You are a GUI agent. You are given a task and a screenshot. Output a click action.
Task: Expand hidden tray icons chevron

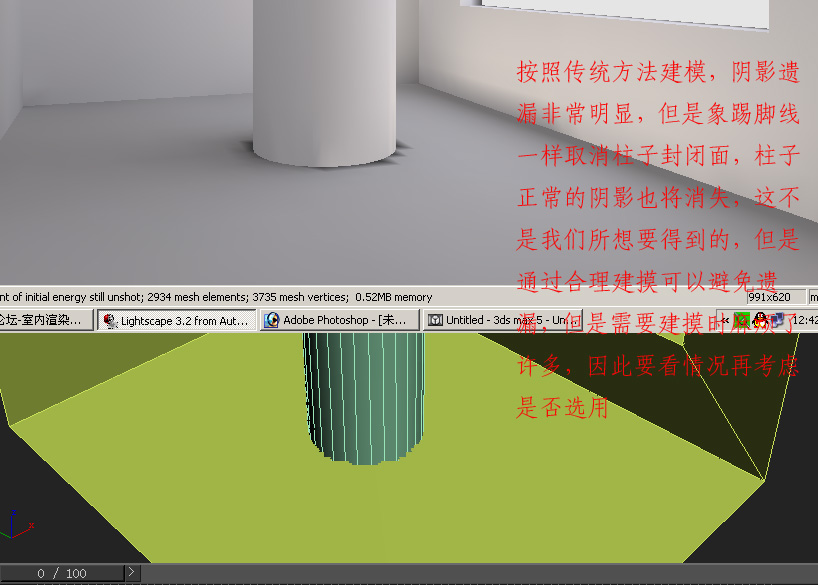click(x=725, y=320)
